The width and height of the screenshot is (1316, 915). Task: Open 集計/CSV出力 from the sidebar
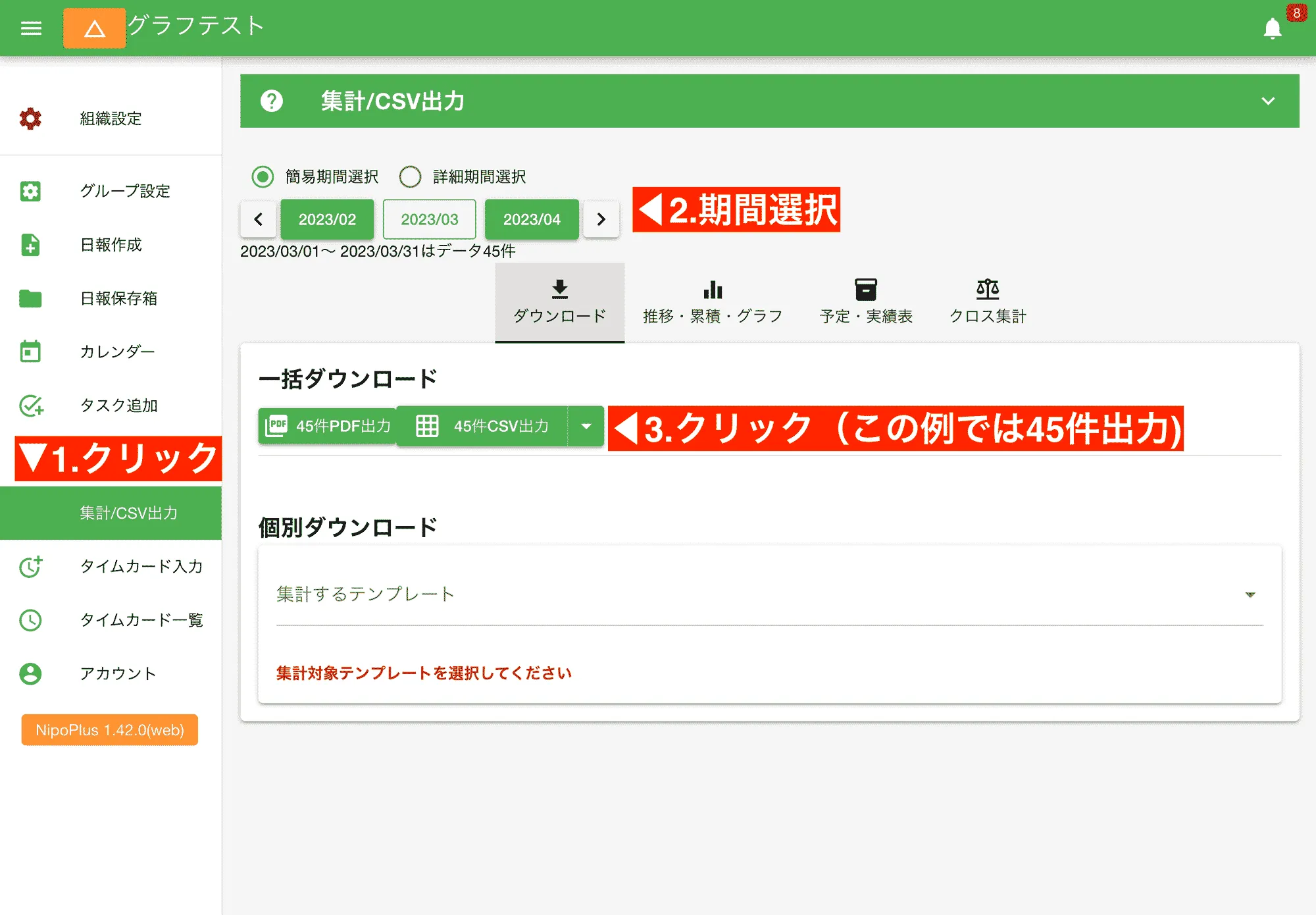point(128,513)
